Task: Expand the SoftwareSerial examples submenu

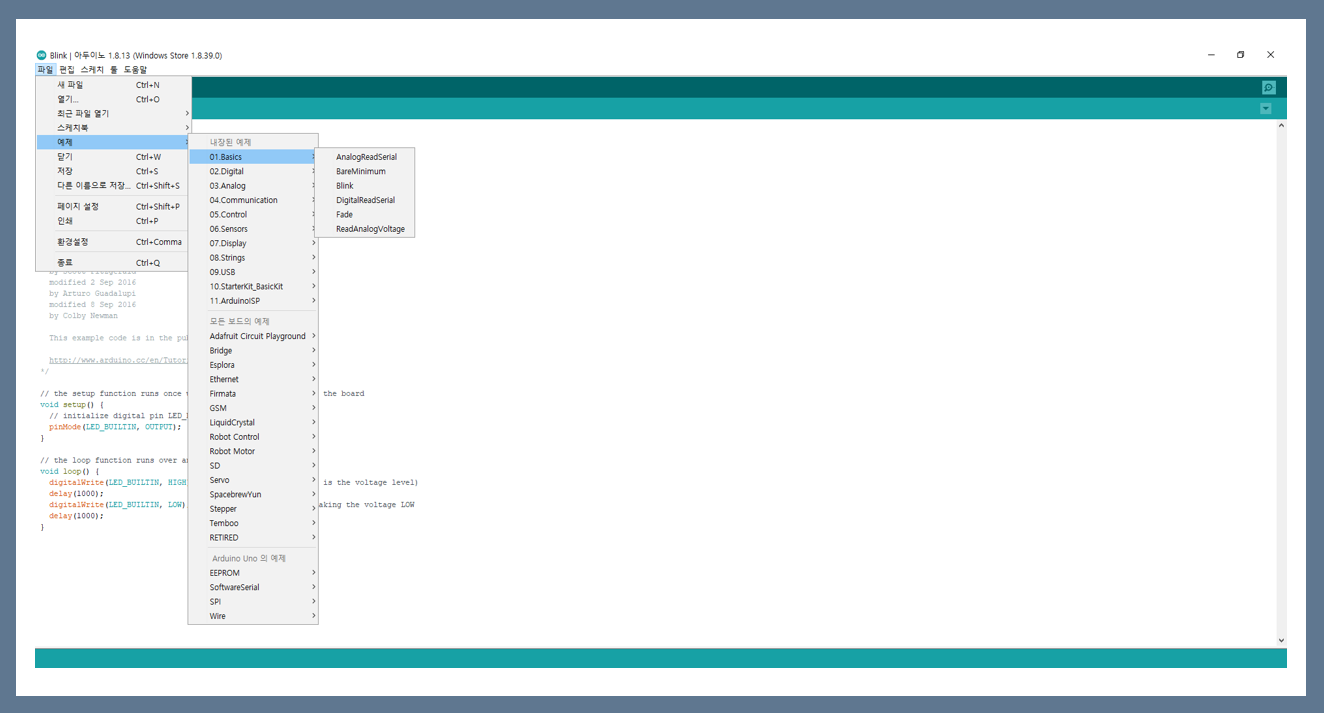Action: click(x=253, y=587)
